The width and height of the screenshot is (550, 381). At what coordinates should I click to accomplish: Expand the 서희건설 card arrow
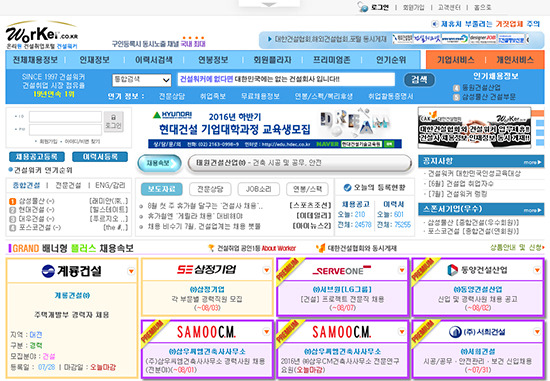[x=537, y=332]
